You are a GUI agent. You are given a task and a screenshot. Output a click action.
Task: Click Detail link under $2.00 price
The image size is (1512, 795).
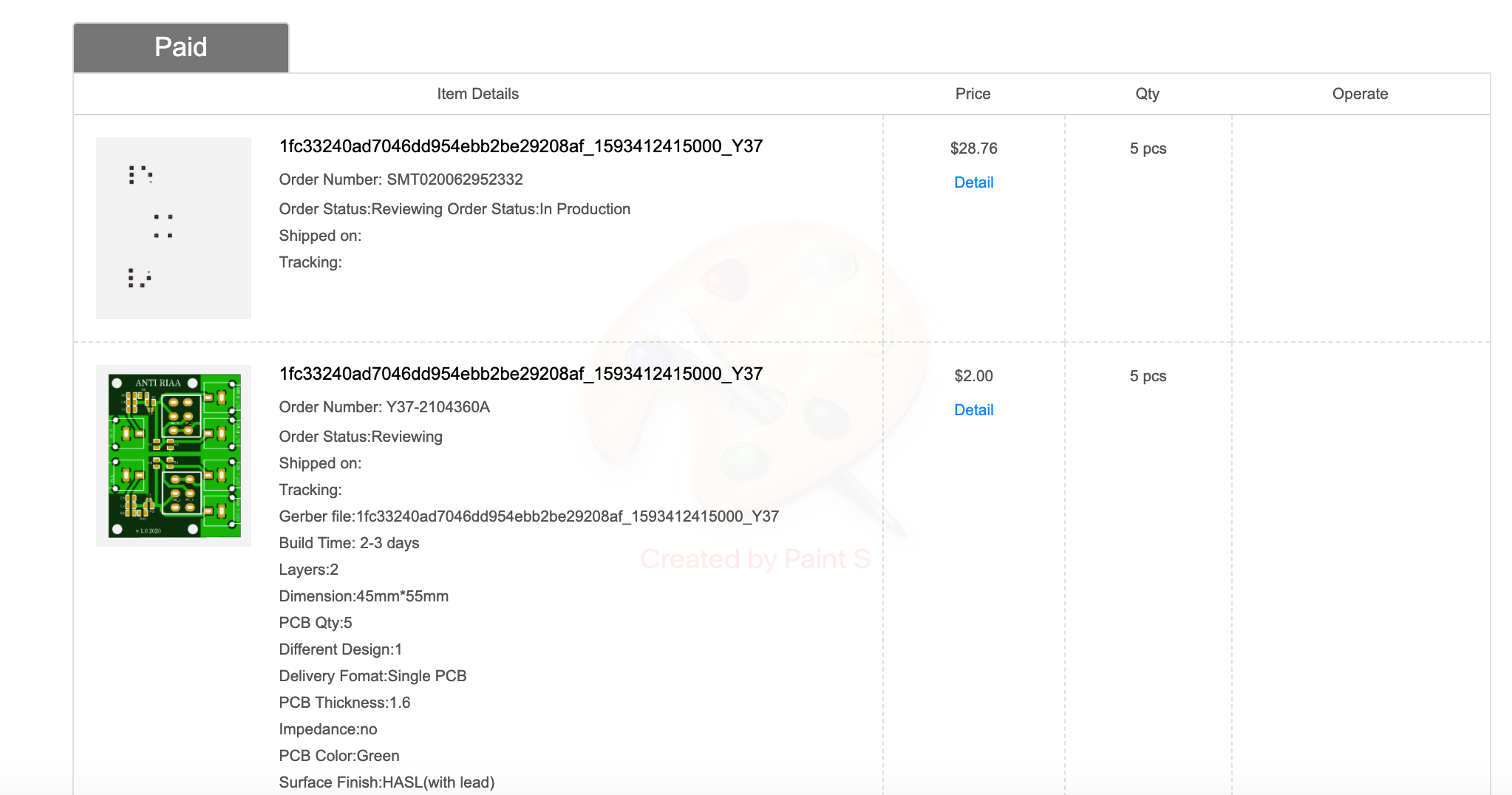(x=973, y=410)
